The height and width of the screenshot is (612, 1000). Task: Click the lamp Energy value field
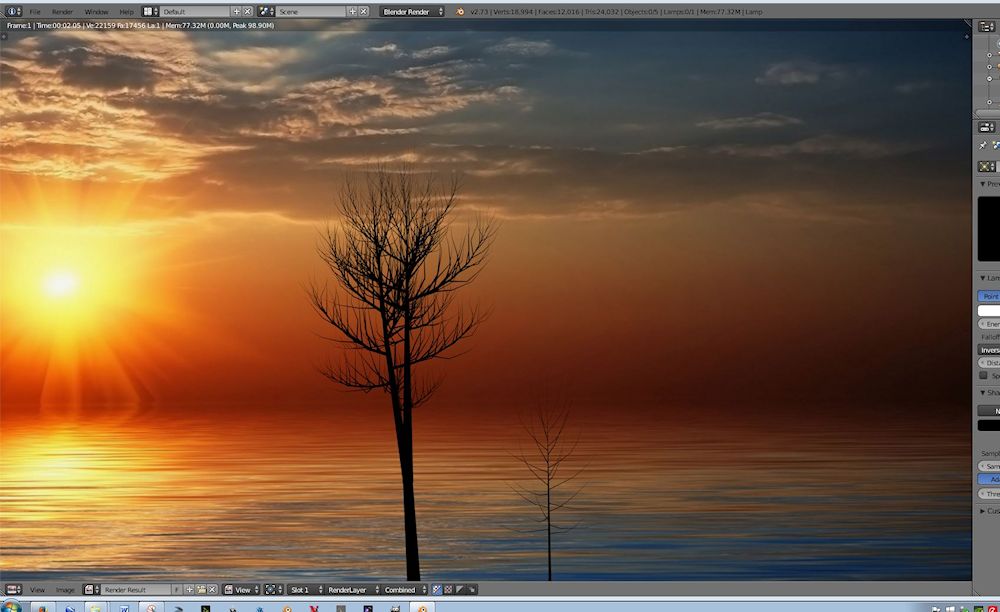pyautogui.click(x=989, y=324)
